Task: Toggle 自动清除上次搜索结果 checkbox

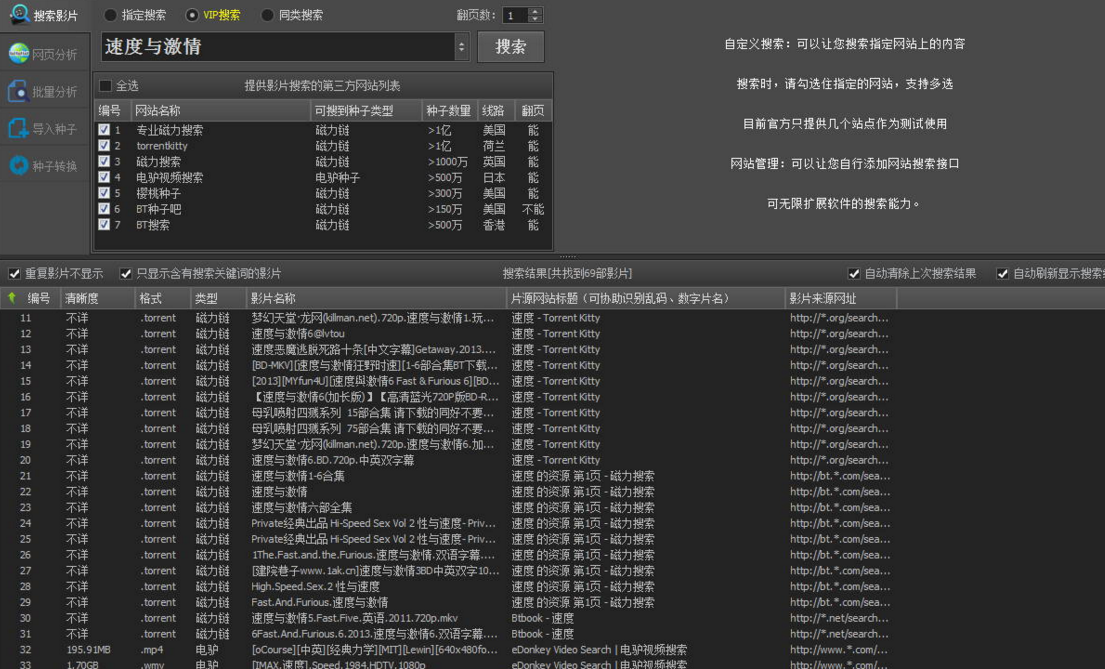Action: click(854, 273)
